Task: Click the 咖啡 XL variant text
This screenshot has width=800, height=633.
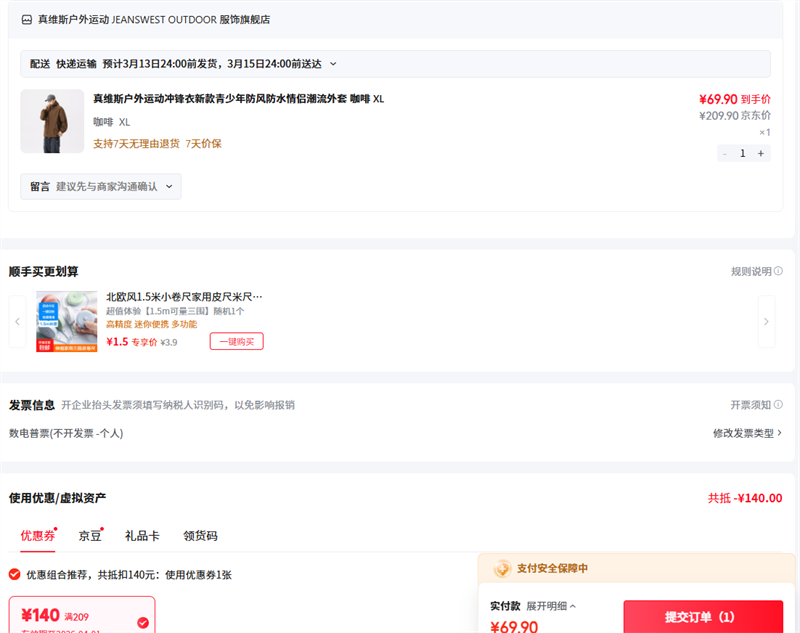Action: 111,122
